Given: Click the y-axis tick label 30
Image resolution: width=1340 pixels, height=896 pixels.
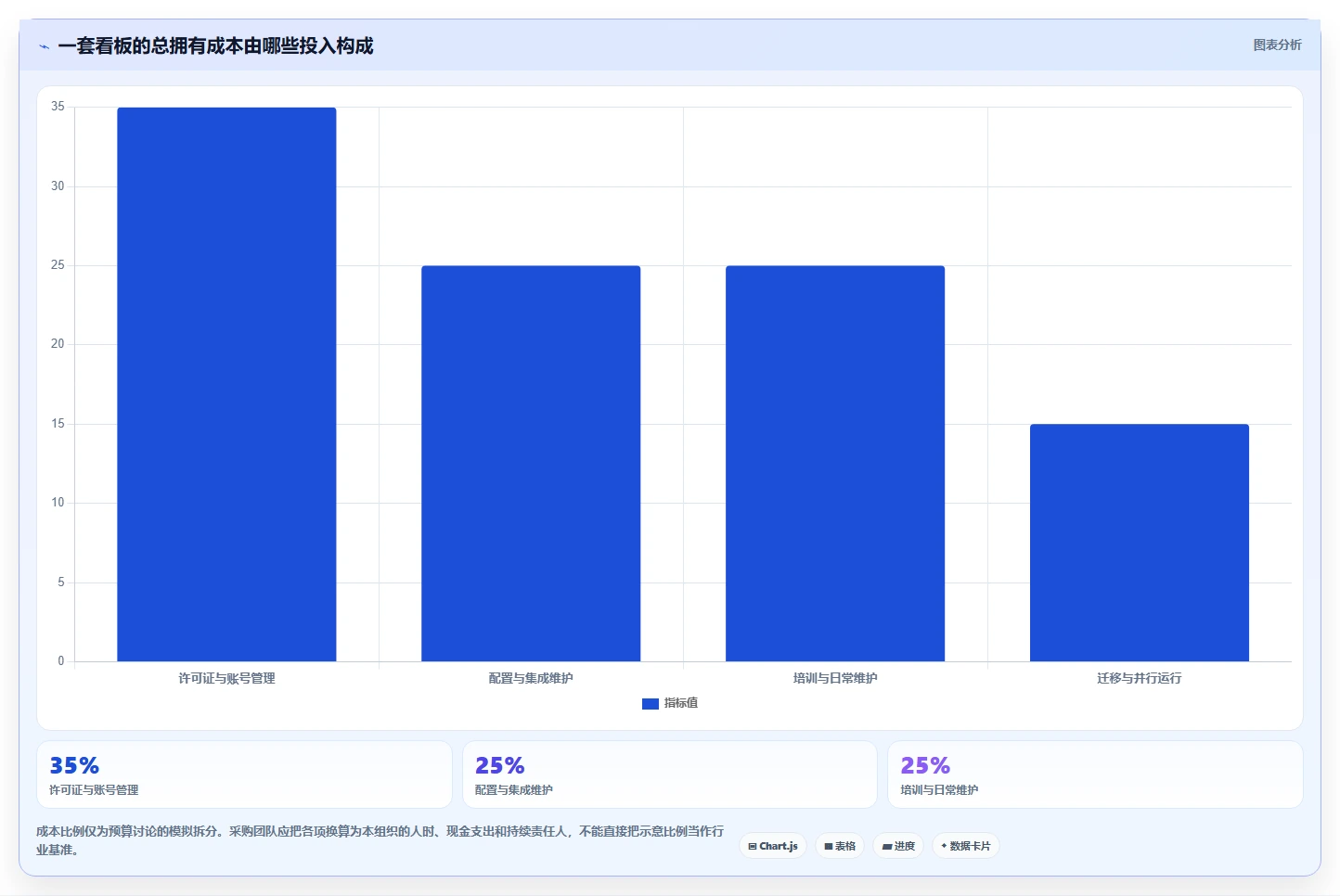Looking at the screenshot, I should point(58,186).
